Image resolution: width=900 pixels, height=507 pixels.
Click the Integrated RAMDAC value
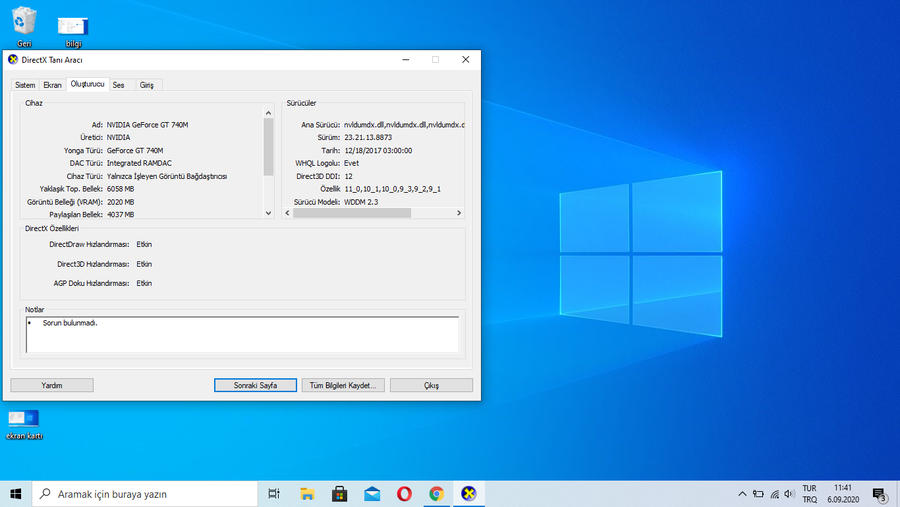pos(139,163)
